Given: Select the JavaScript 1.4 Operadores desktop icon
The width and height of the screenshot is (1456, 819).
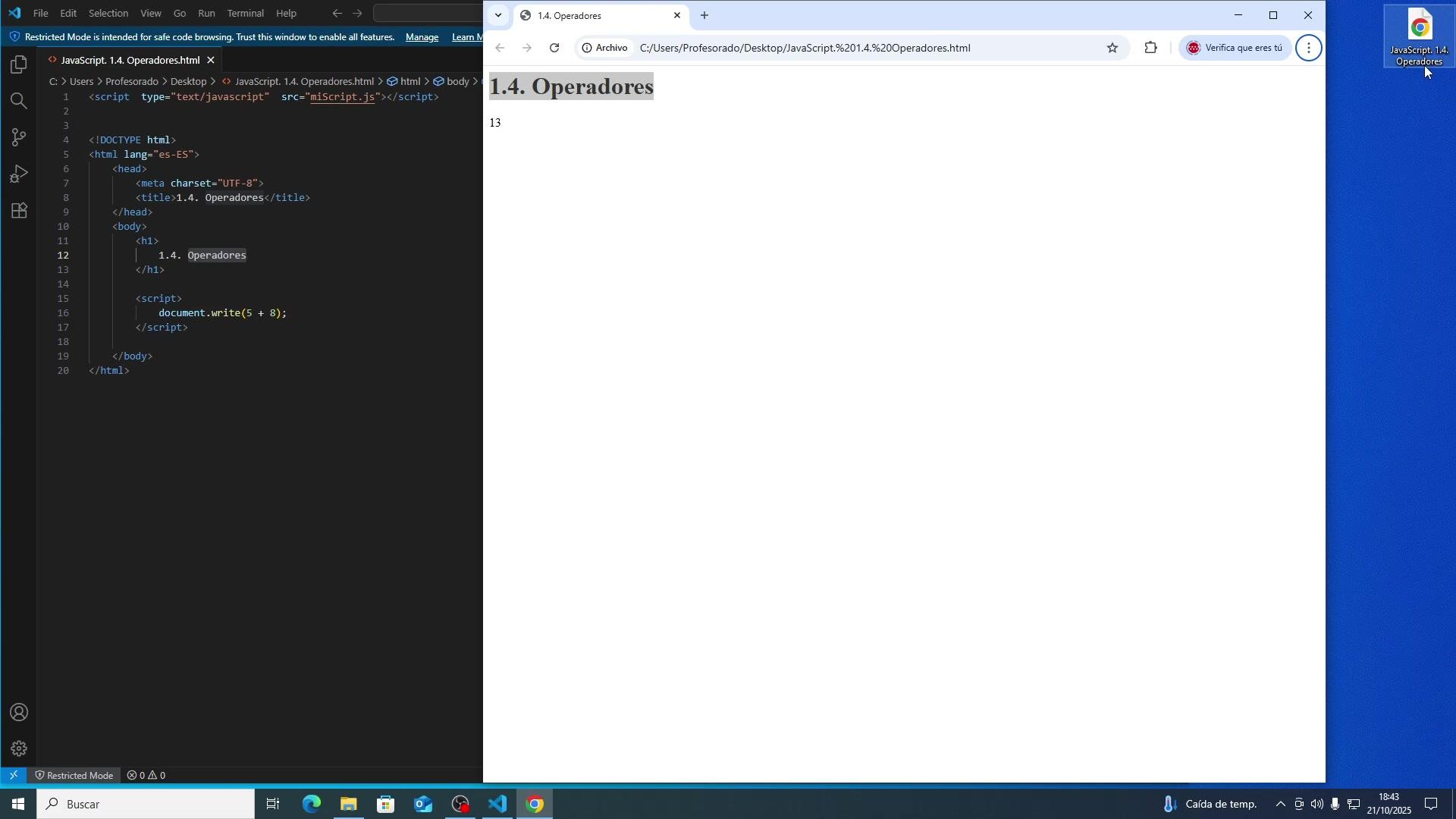Looking at the screenshot, I should point(1420,36).
